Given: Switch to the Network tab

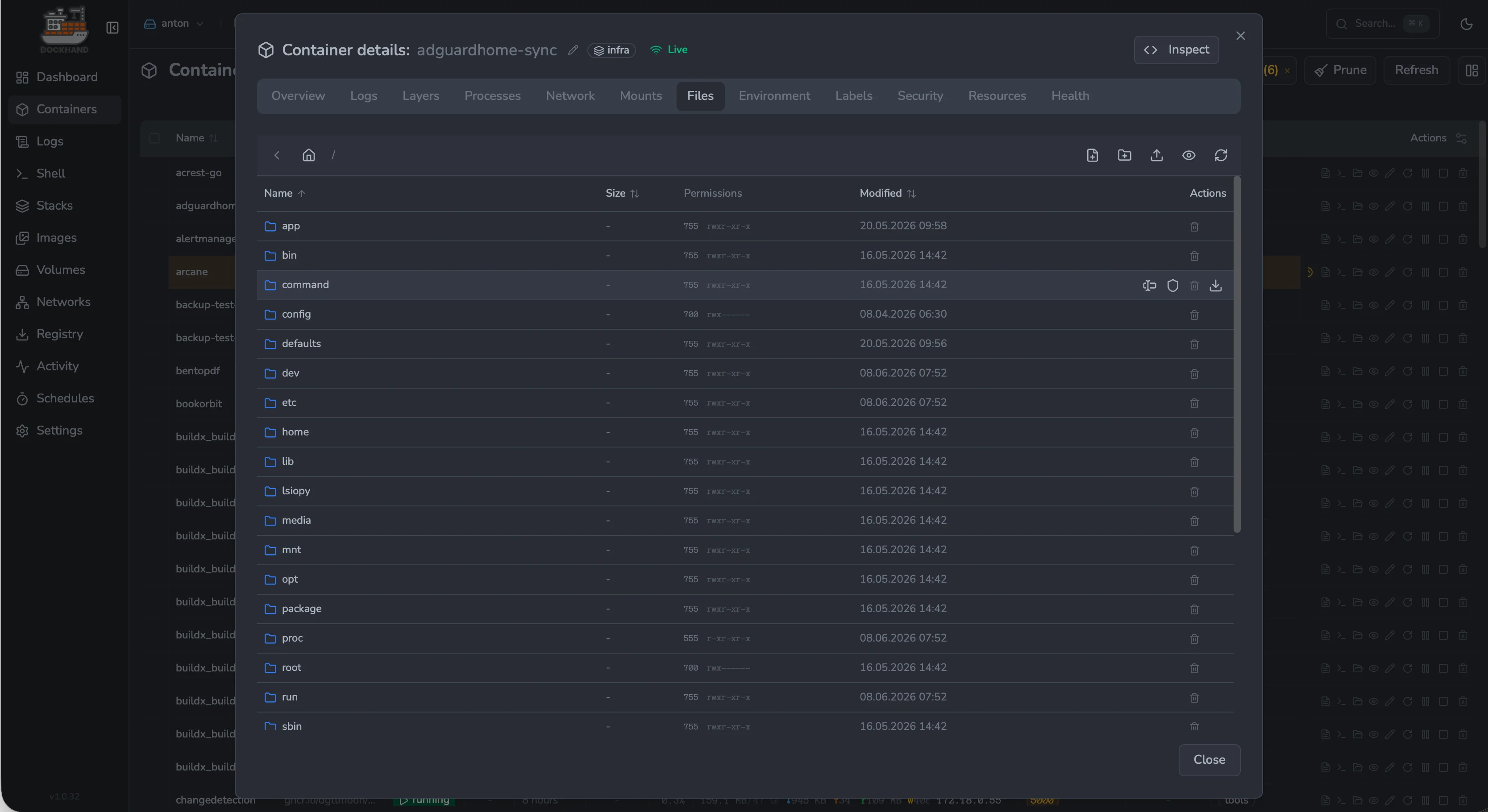Looking at the screenshot, I should point(570,96).
